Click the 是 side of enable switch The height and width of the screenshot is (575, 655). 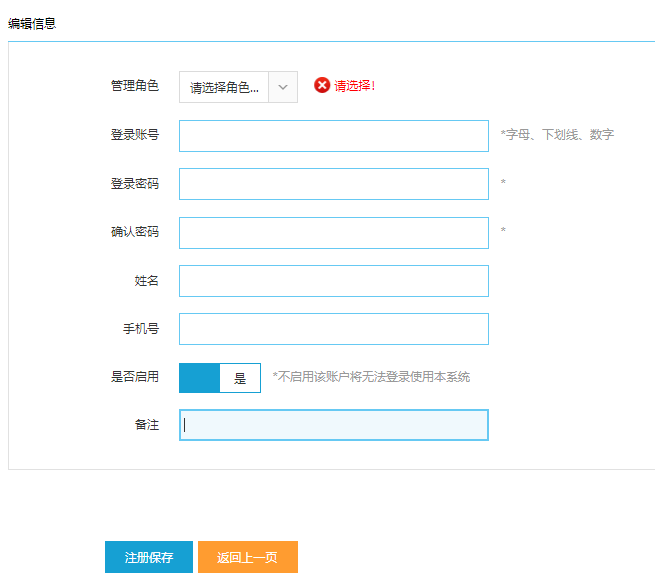tap(240, 378)
